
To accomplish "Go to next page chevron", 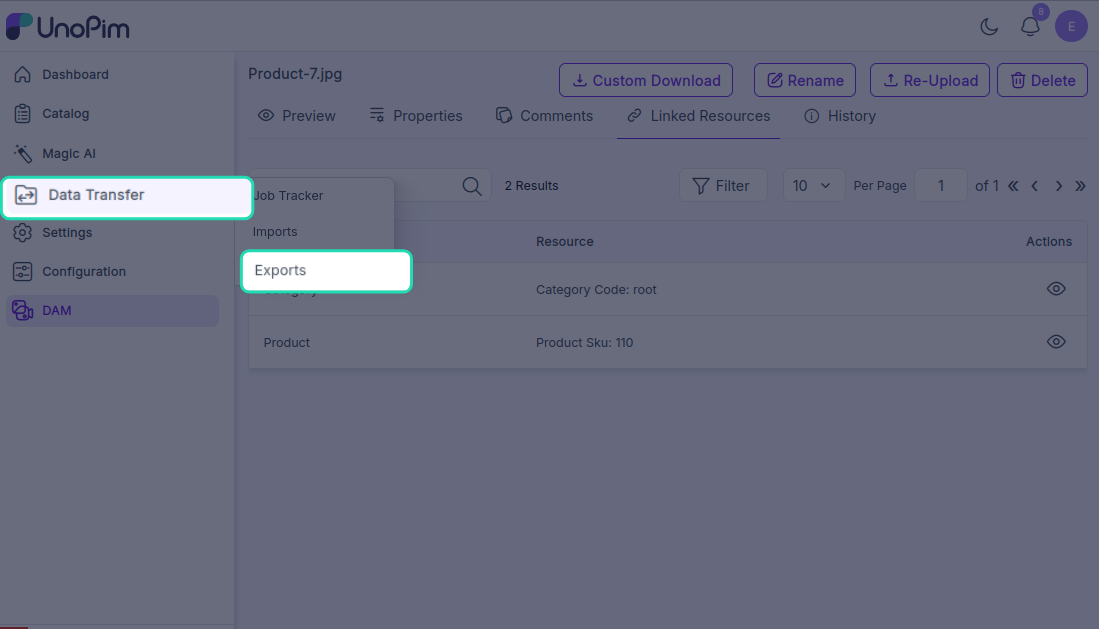I will point(1058,186).
